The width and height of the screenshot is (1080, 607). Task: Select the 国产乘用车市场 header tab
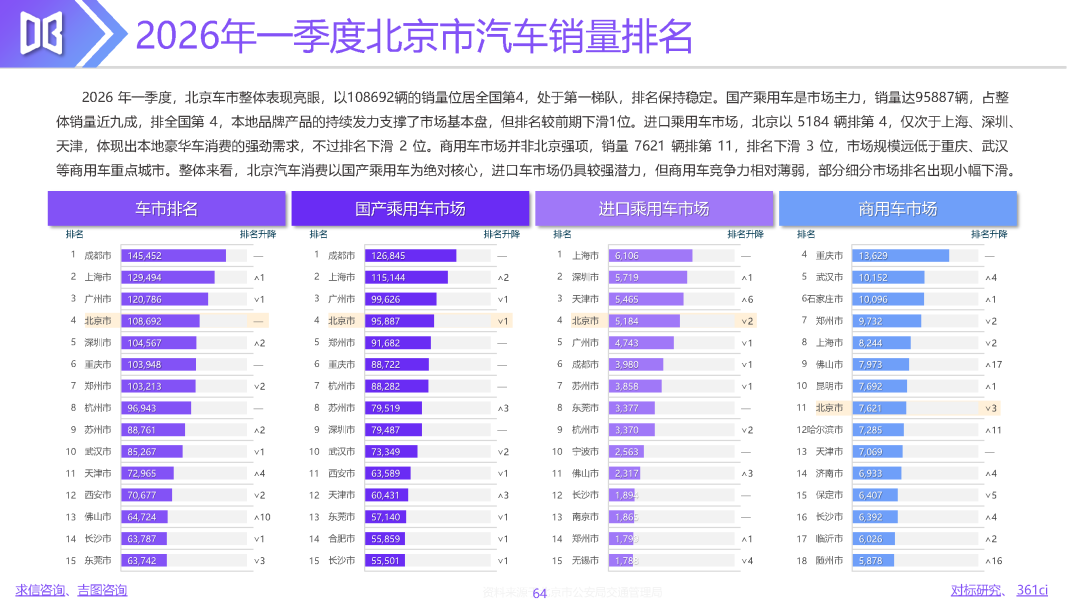(411, 209)
